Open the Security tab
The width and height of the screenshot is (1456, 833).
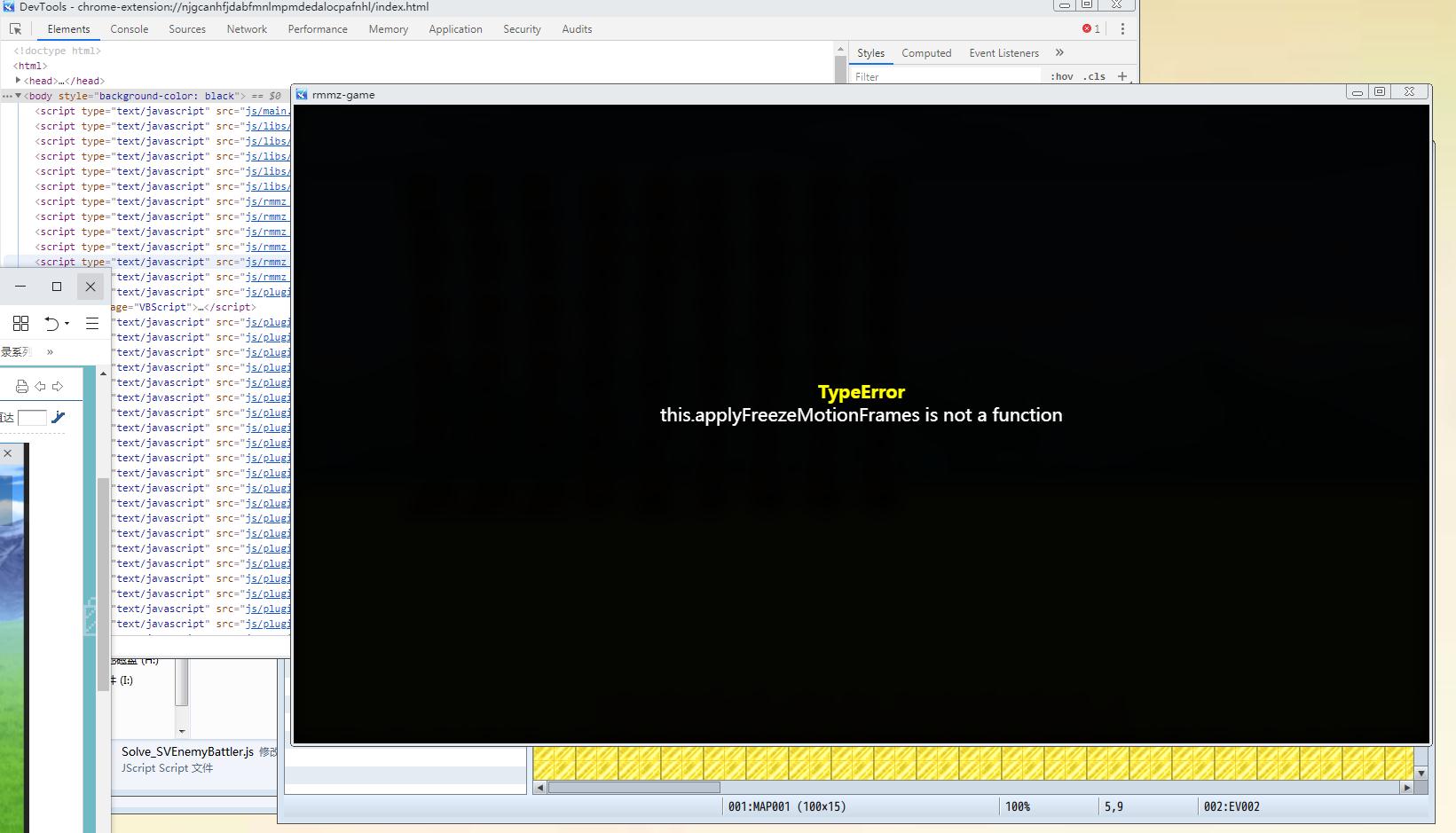tap(522, 29)
